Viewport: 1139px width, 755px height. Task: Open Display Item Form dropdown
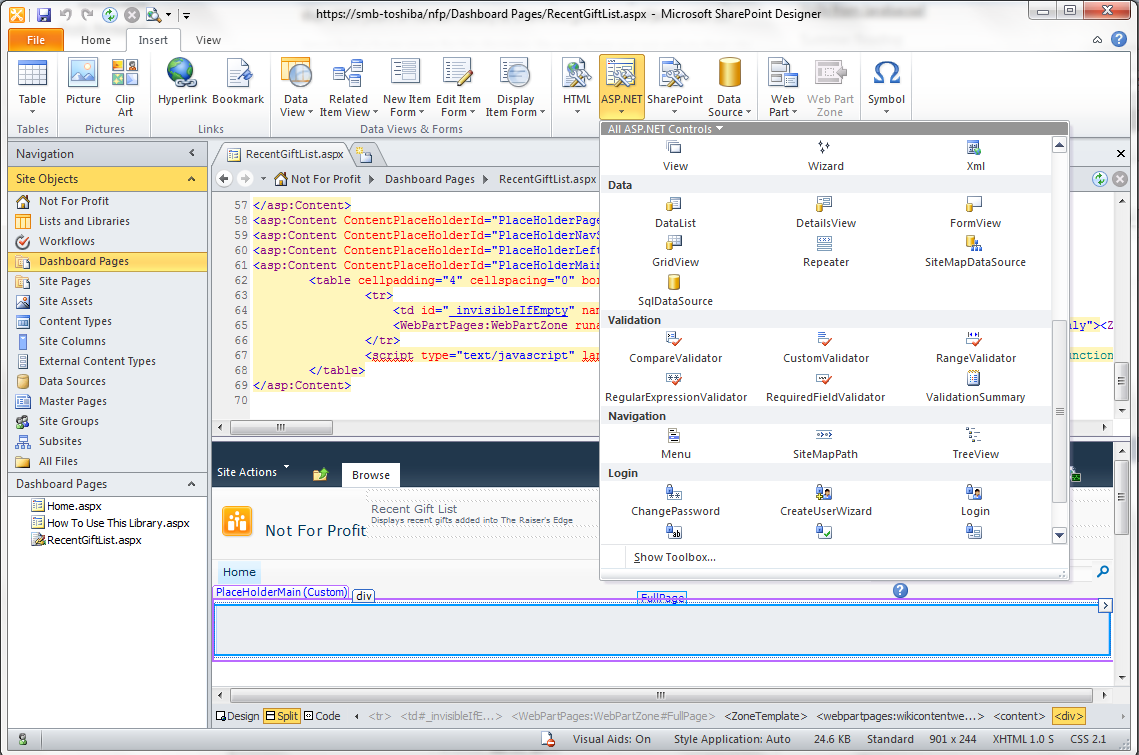point(515,87)
